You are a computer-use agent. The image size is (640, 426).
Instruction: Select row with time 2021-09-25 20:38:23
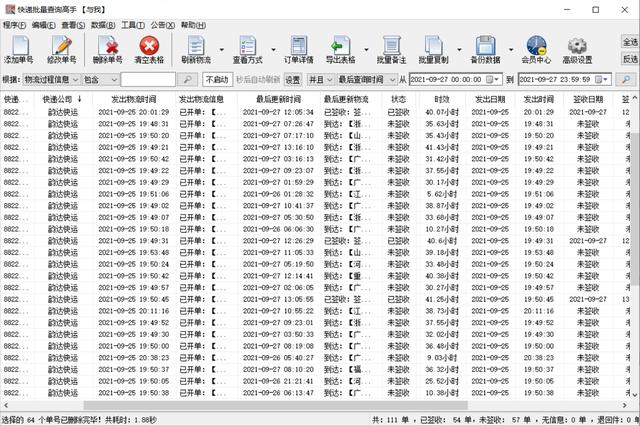pos(316,358)
